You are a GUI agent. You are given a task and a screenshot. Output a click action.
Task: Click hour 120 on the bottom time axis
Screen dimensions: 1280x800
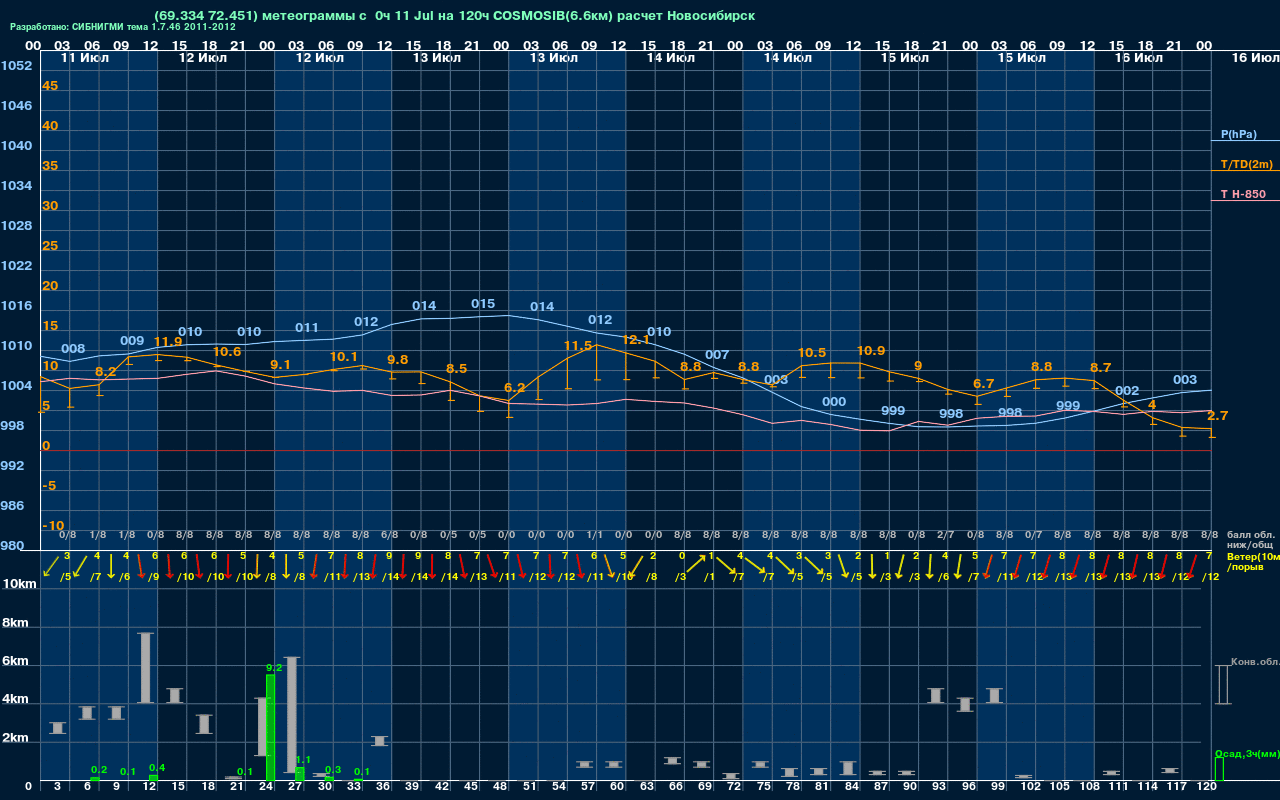click(1207, 787)
